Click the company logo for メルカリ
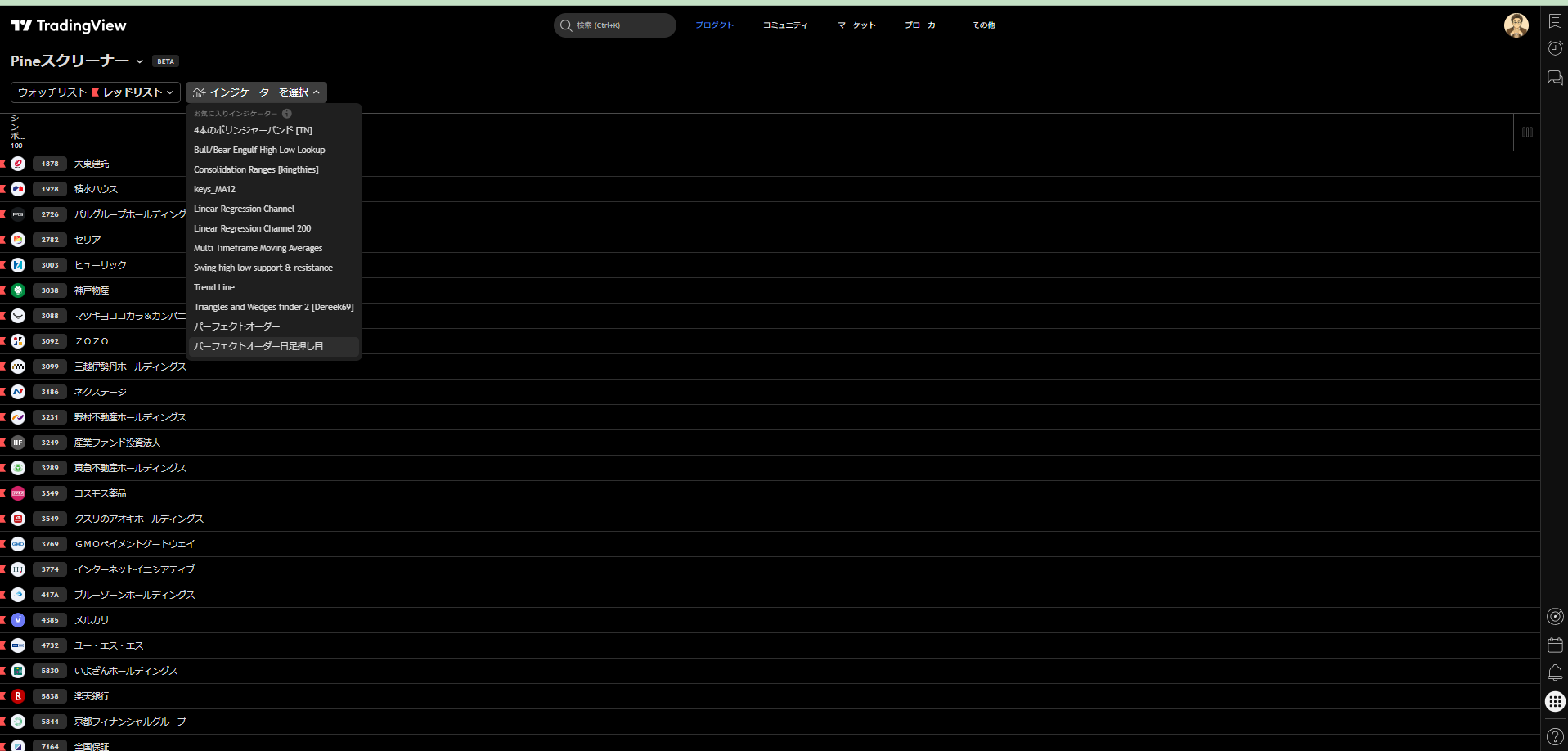Screen dimensions: 1568x751 point(18,620)
